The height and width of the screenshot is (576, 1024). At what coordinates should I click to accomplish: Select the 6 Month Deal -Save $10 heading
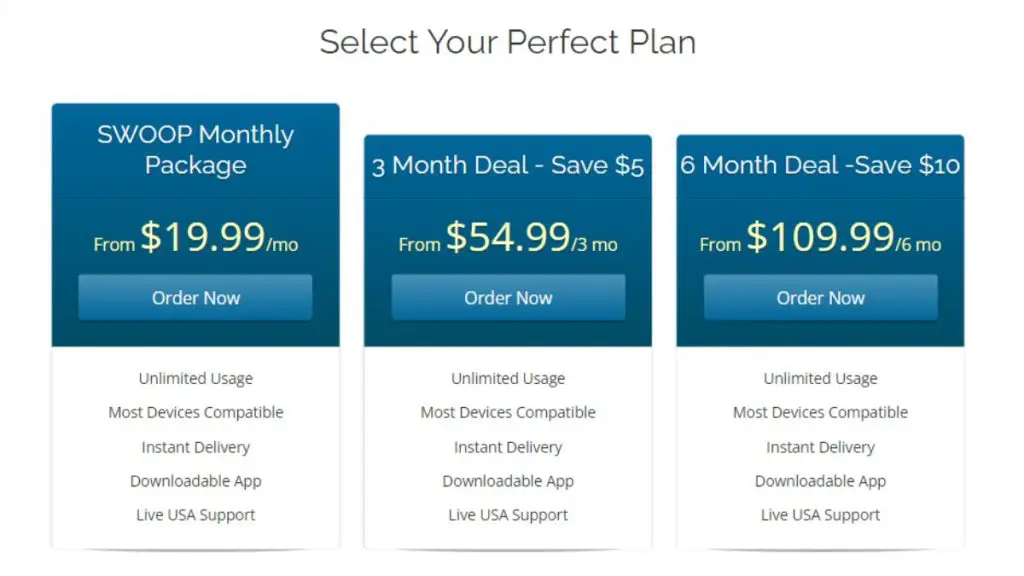pos(820,165)
